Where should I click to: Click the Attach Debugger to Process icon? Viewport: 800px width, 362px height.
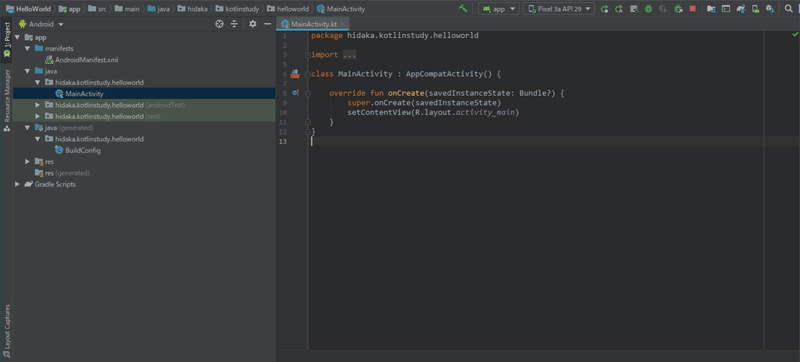[x=678, y=9]
